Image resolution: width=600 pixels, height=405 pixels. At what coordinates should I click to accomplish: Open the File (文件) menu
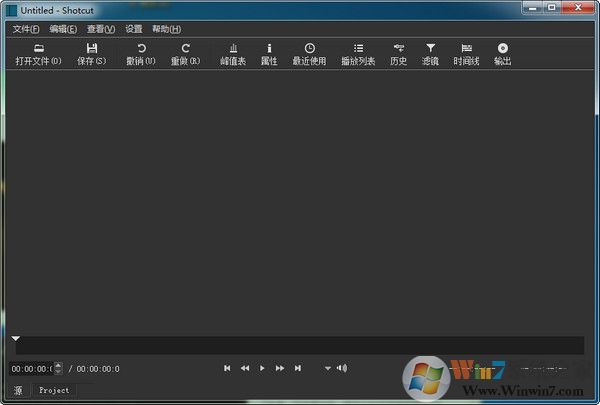(x=26, y=29)
